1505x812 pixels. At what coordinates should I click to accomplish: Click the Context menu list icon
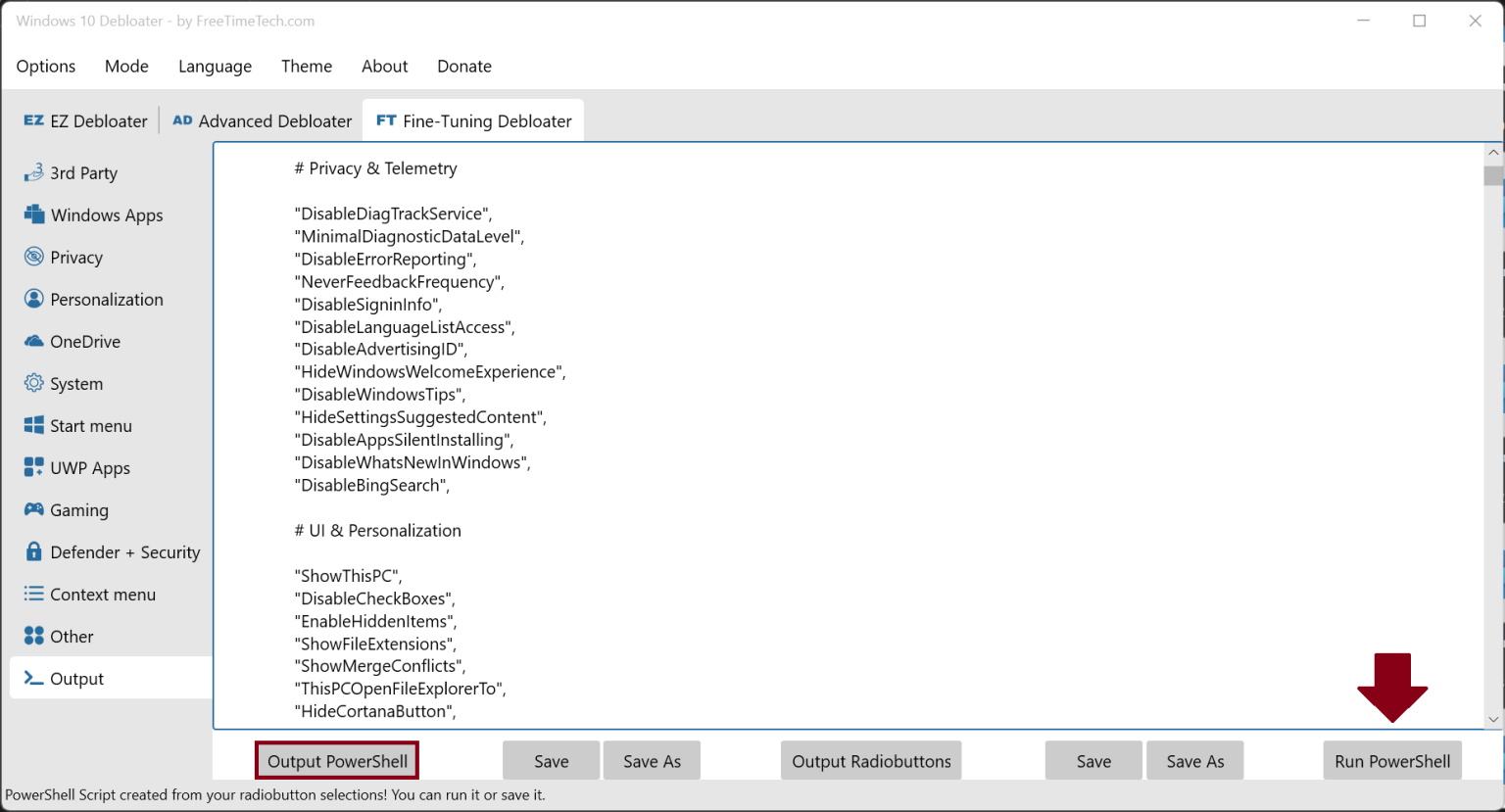point(34,594)
